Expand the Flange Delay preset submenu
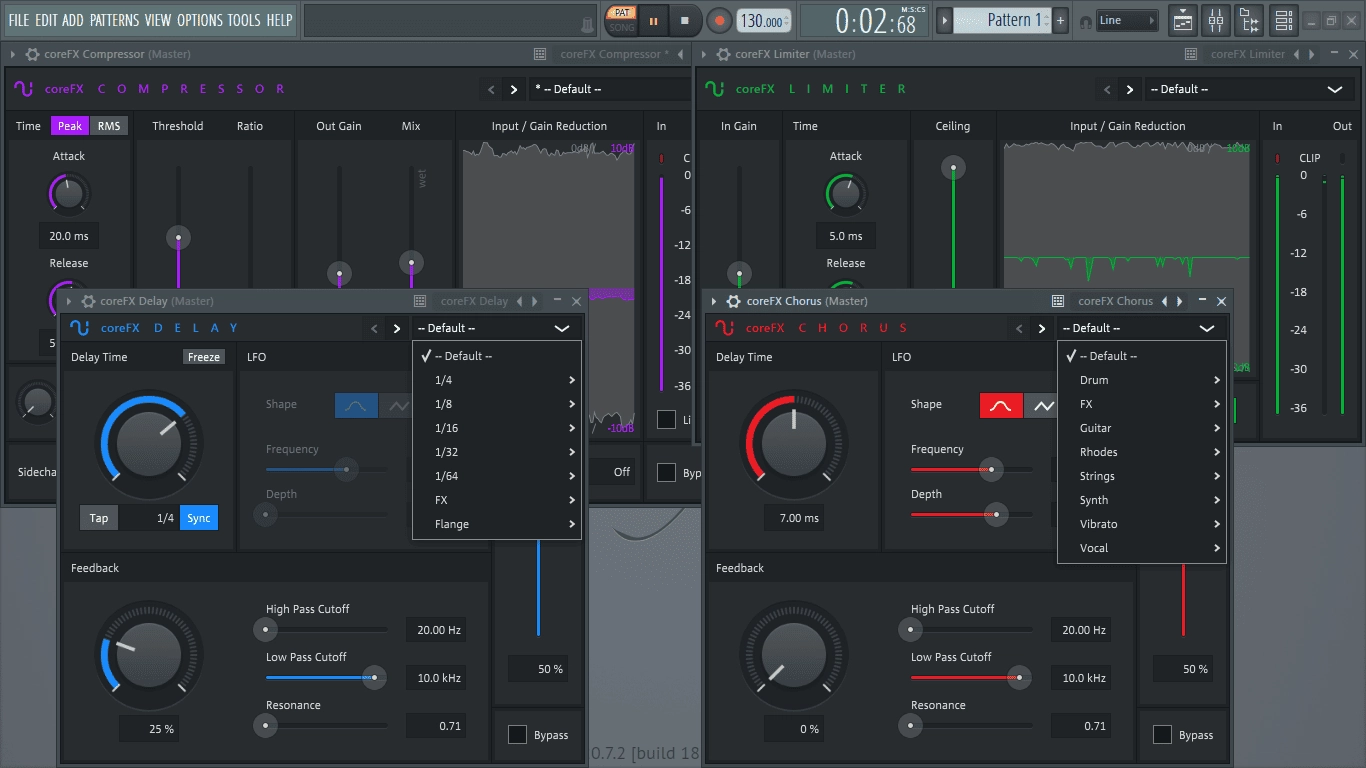The height and width of the screenshot is (768, 1366). (x=497, y=524)
